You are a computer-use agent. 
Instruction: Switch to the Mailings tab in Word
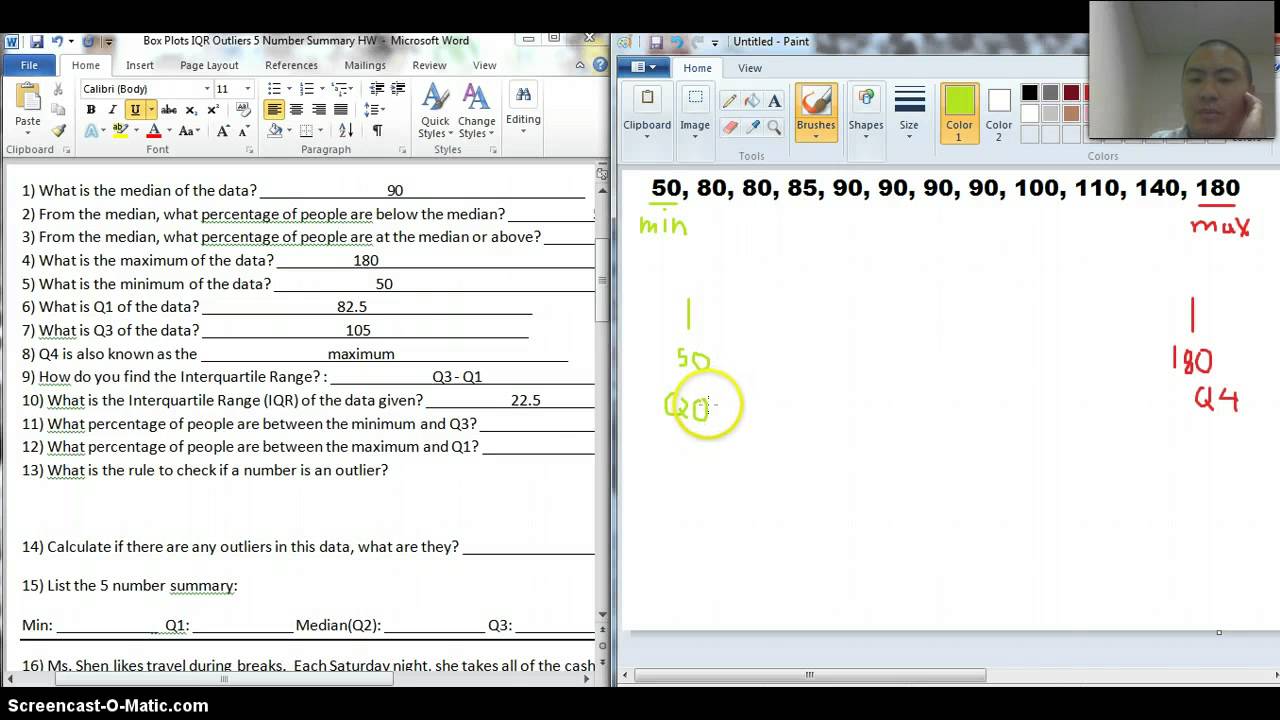[x=365, y=65]
